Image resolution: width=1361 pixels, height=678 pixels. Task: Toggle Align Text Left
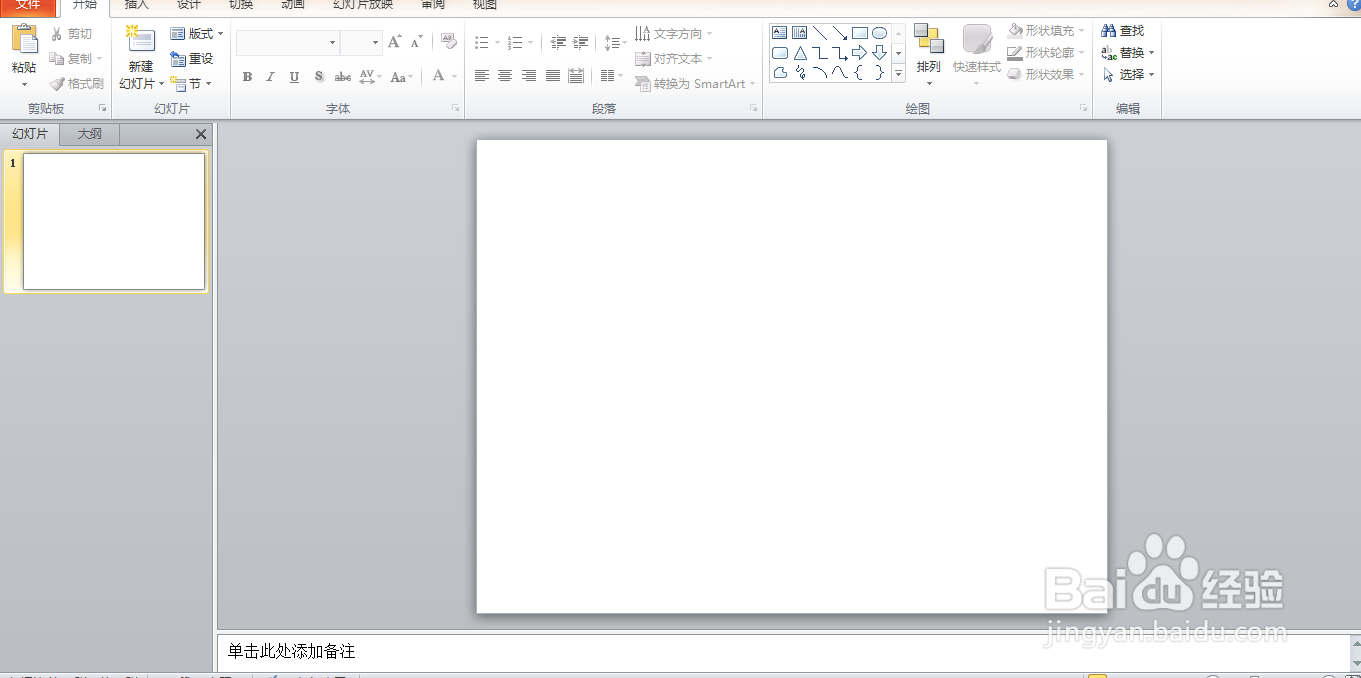[481, 76]
